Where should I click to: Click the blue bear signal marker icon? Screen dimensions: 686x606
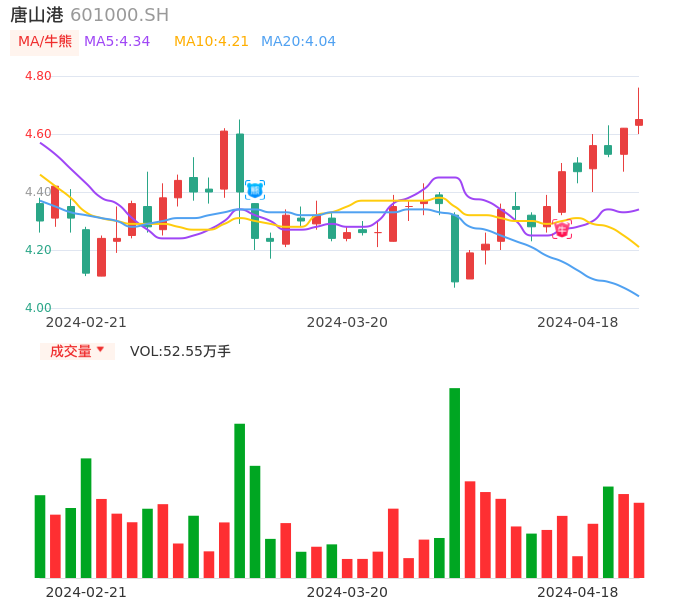pos(255,189)
